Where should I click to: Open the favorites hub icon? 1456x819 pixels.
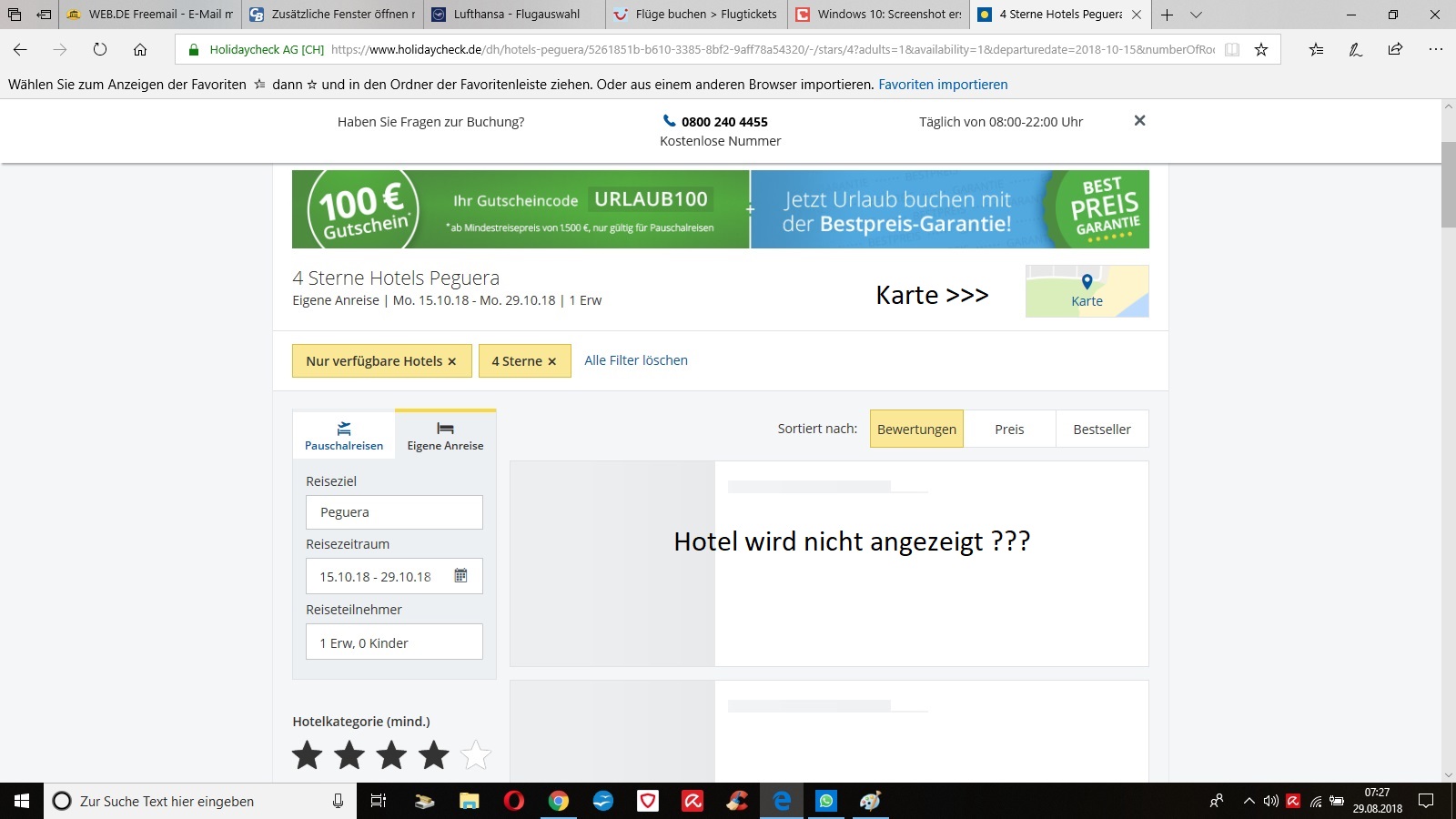click(x=1316, y=49)
